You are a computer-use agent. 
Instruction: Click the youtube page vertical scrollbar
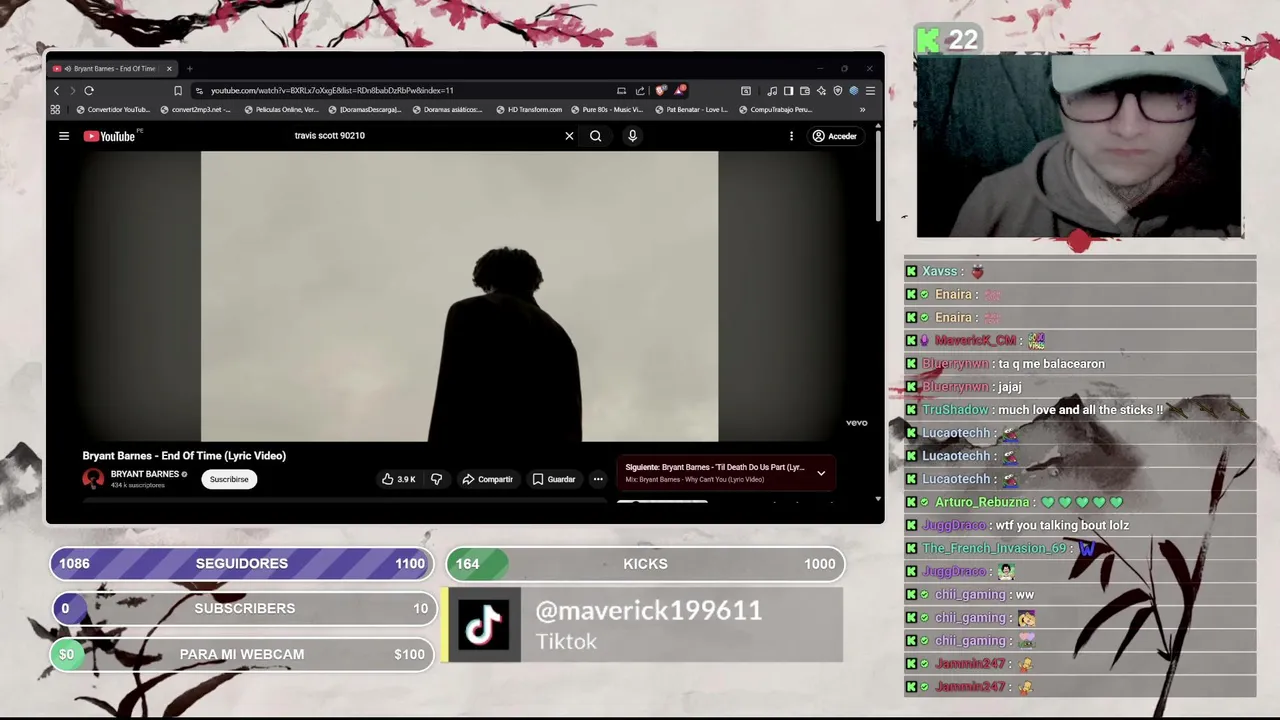[878, 176]
